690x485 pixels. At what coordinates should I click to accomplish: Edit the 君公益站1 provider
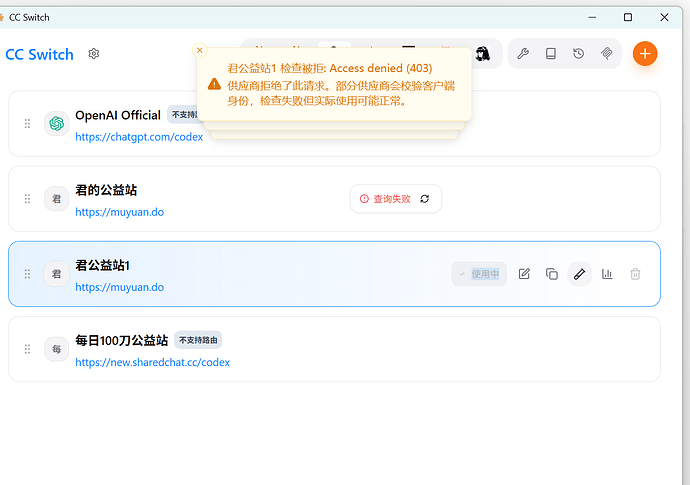[524, 274]
